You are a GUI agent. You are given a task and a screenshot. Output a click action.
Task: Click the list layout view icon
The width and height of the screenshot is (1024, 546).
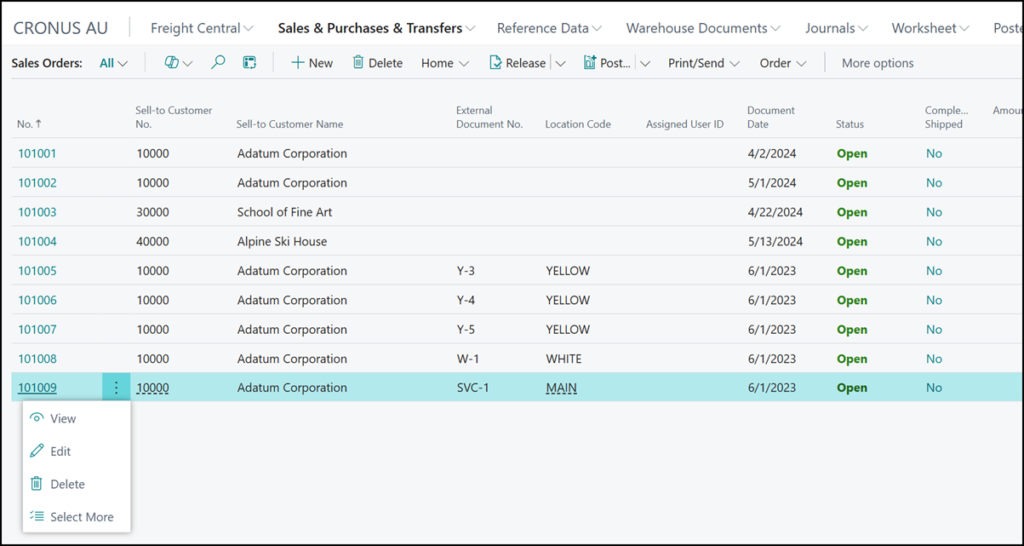click(x=250, y=63)
